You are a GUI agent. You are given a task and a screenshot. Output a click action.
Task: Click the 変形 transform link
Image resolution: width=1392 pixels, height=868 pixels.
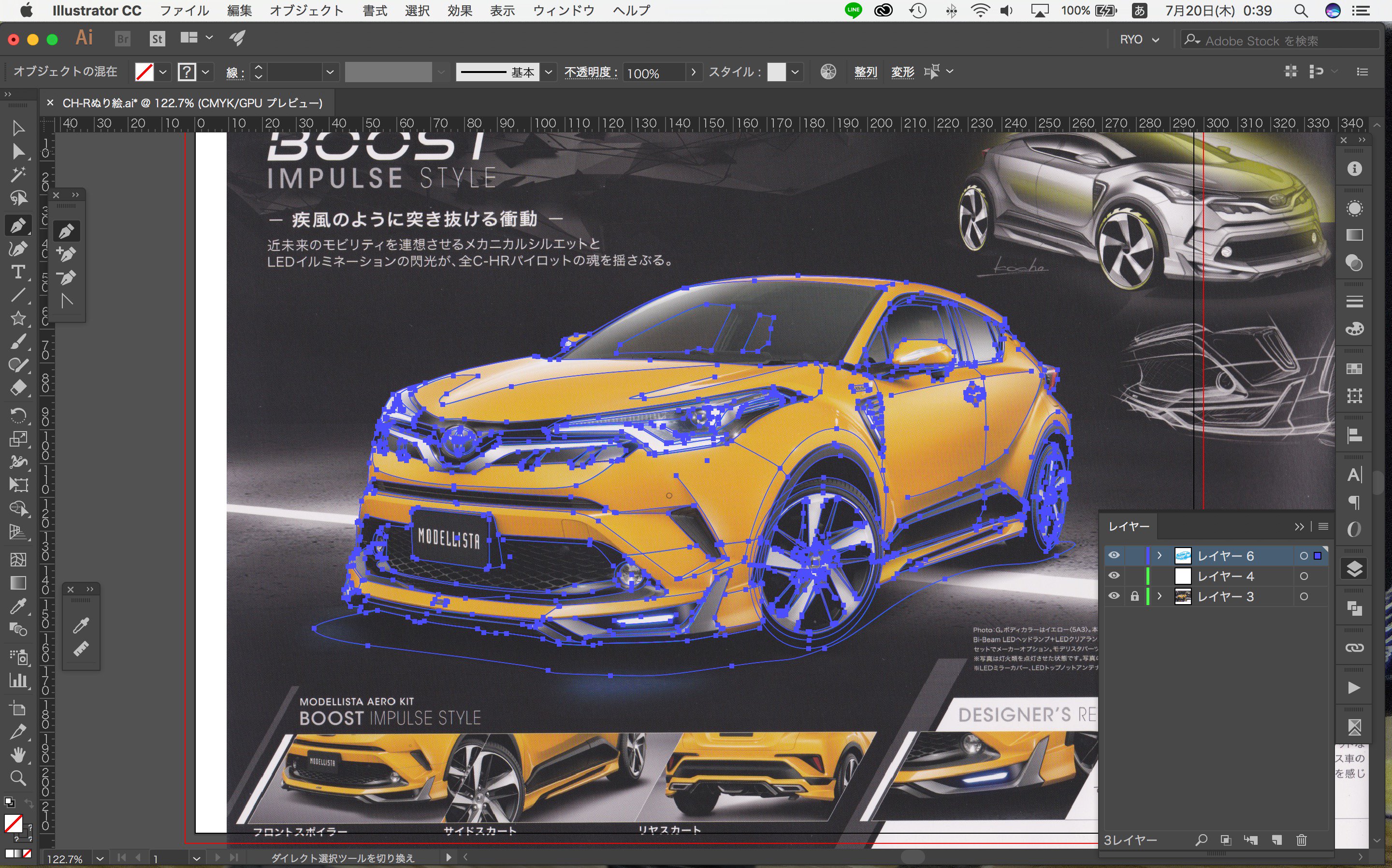pos(902,72)
